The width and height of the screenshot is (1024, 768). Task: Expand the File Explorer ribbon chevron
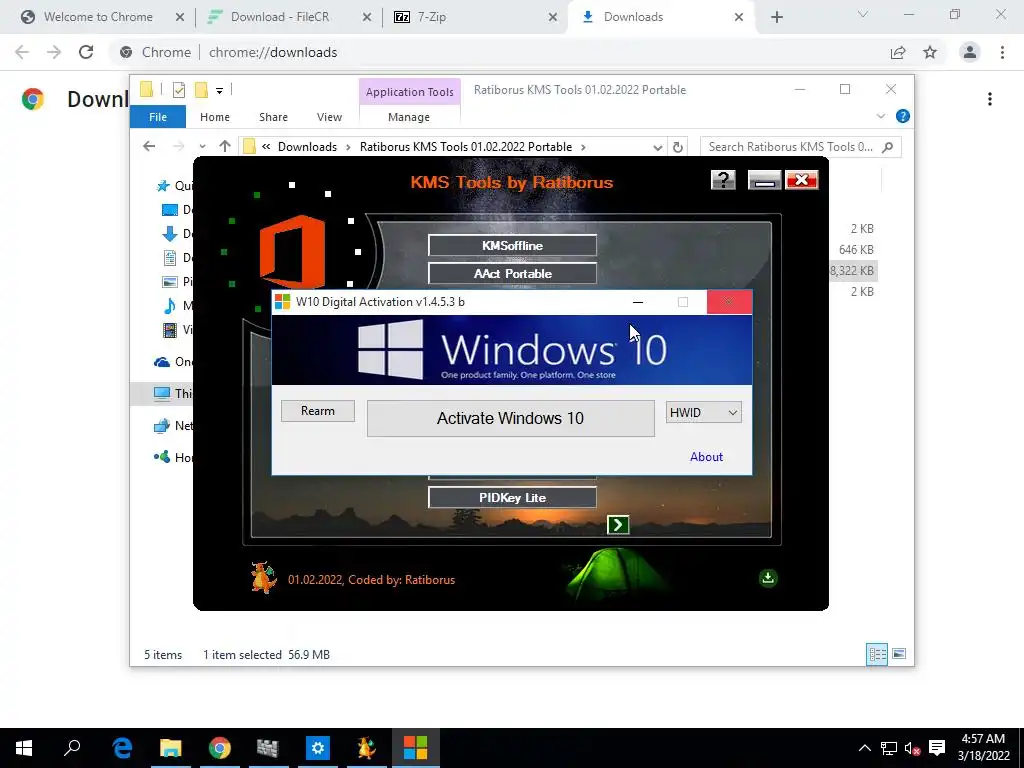880,116
